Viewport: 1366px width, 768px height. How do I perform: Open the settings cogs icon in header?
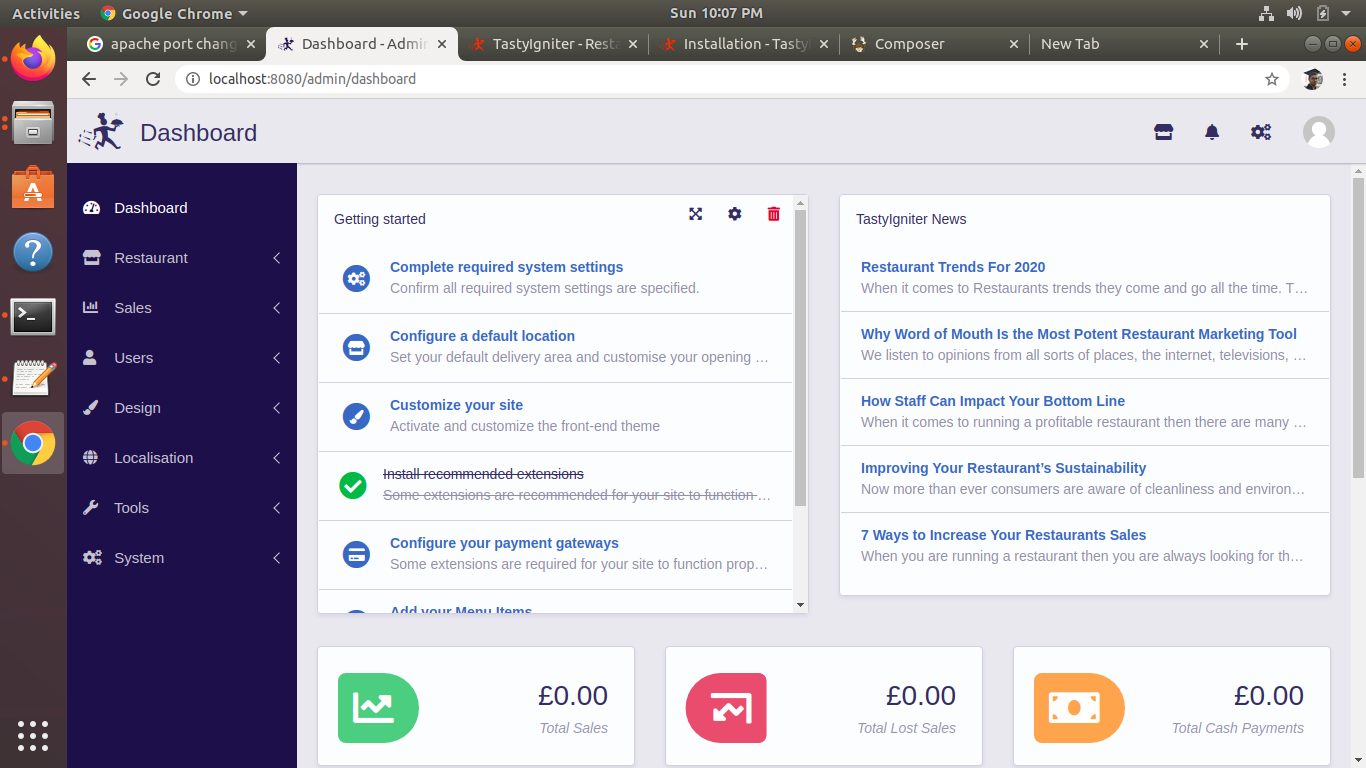point(1261,132)
